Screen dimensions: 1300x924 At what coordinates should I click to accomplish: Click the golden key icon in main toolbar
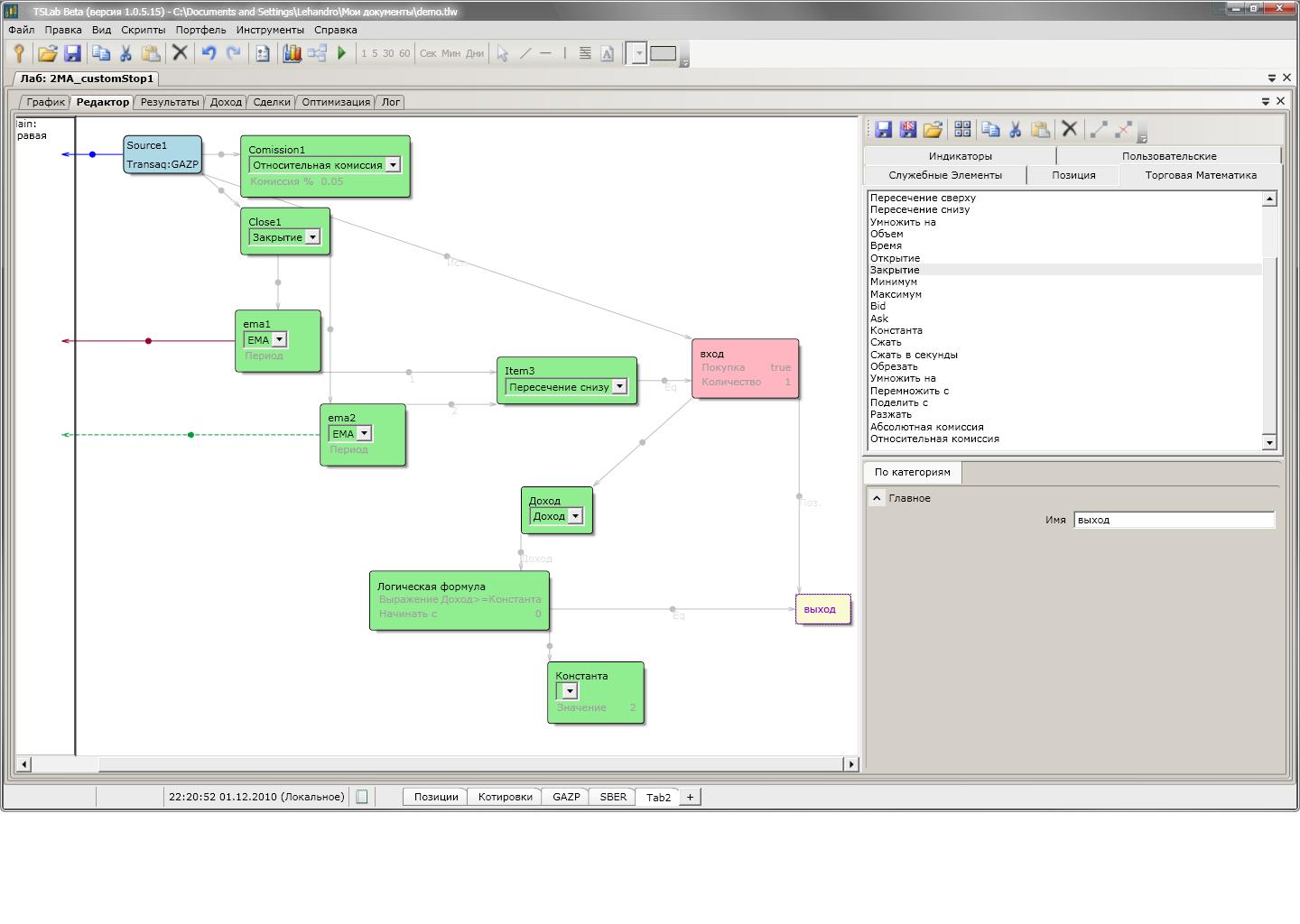coord(19,53)
